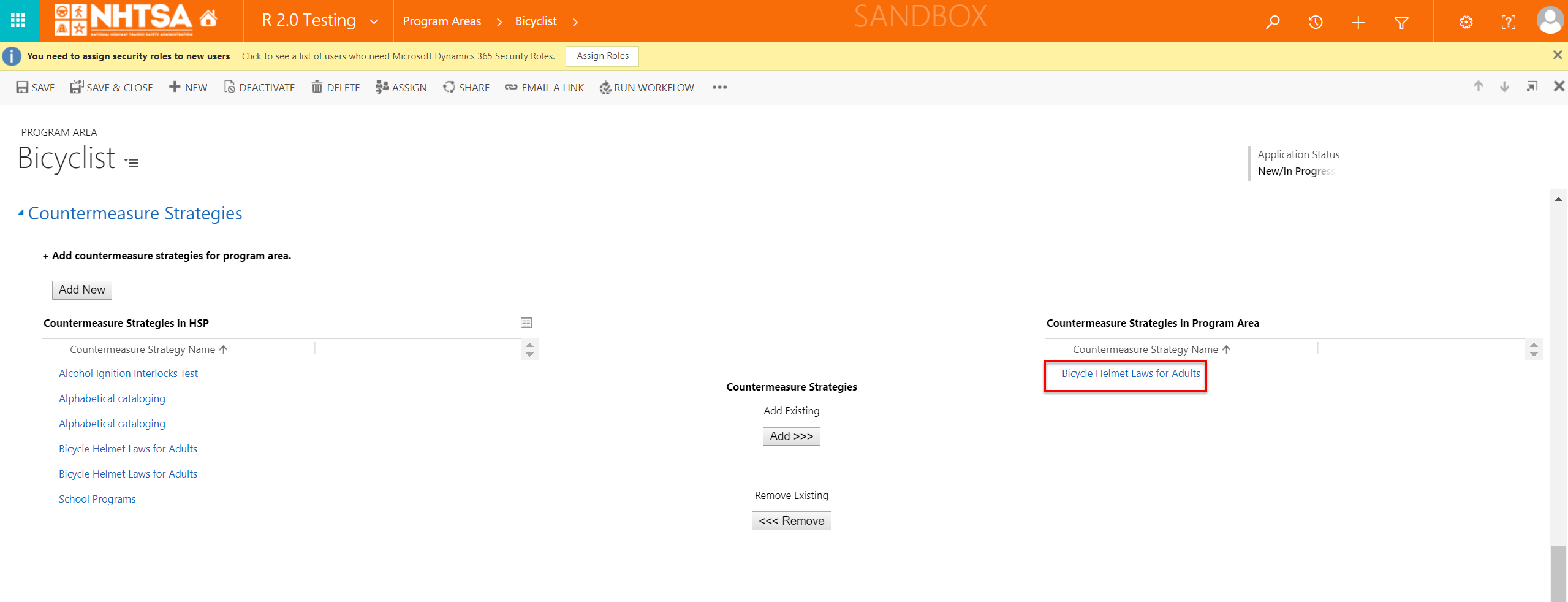Open Advanced Find funnel icon
Screen dimensions: 1568x602
click(x=1401, y=22)
